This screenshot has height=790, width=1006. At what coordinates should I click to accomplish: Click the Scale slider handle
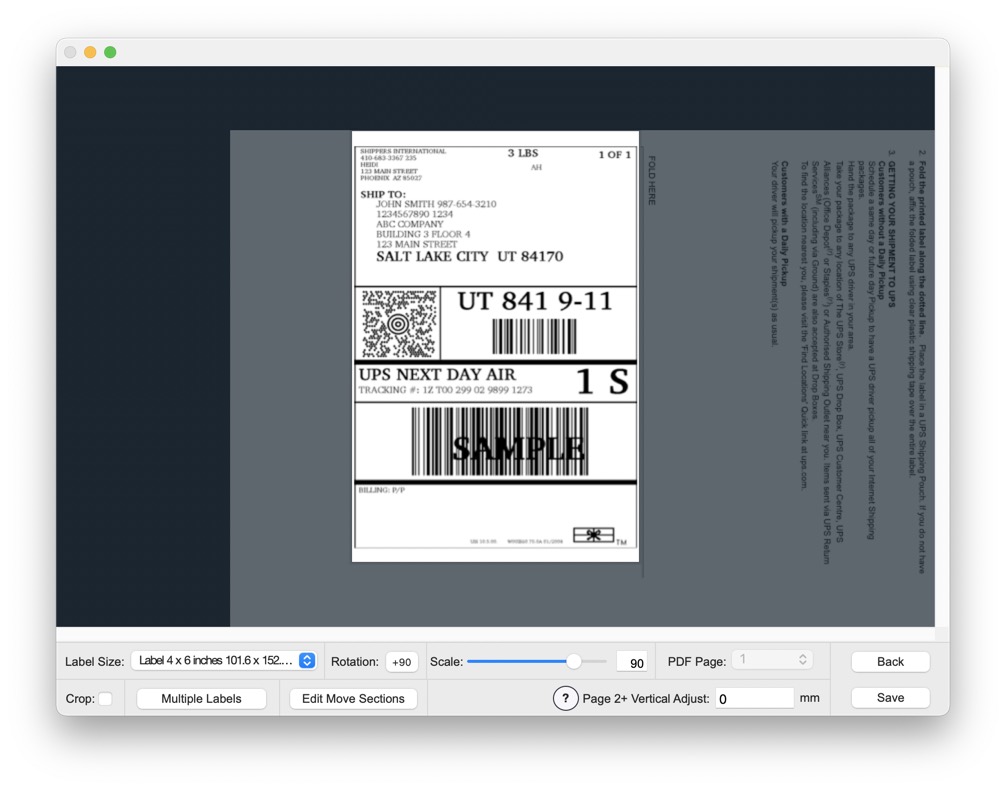point(574,661)
